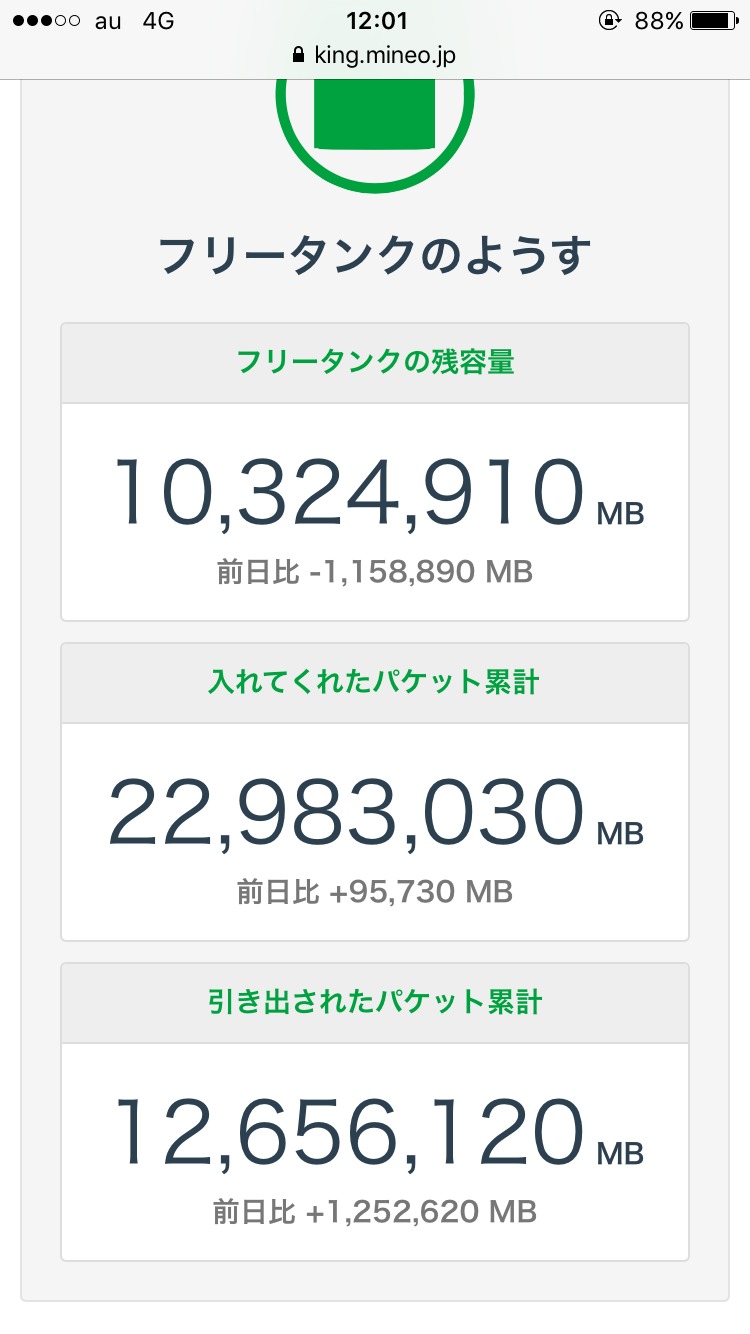This screenshot has height=1334, width=750.
Task: Tap the 4G network indicator
Action: click(x=158, y=21)
